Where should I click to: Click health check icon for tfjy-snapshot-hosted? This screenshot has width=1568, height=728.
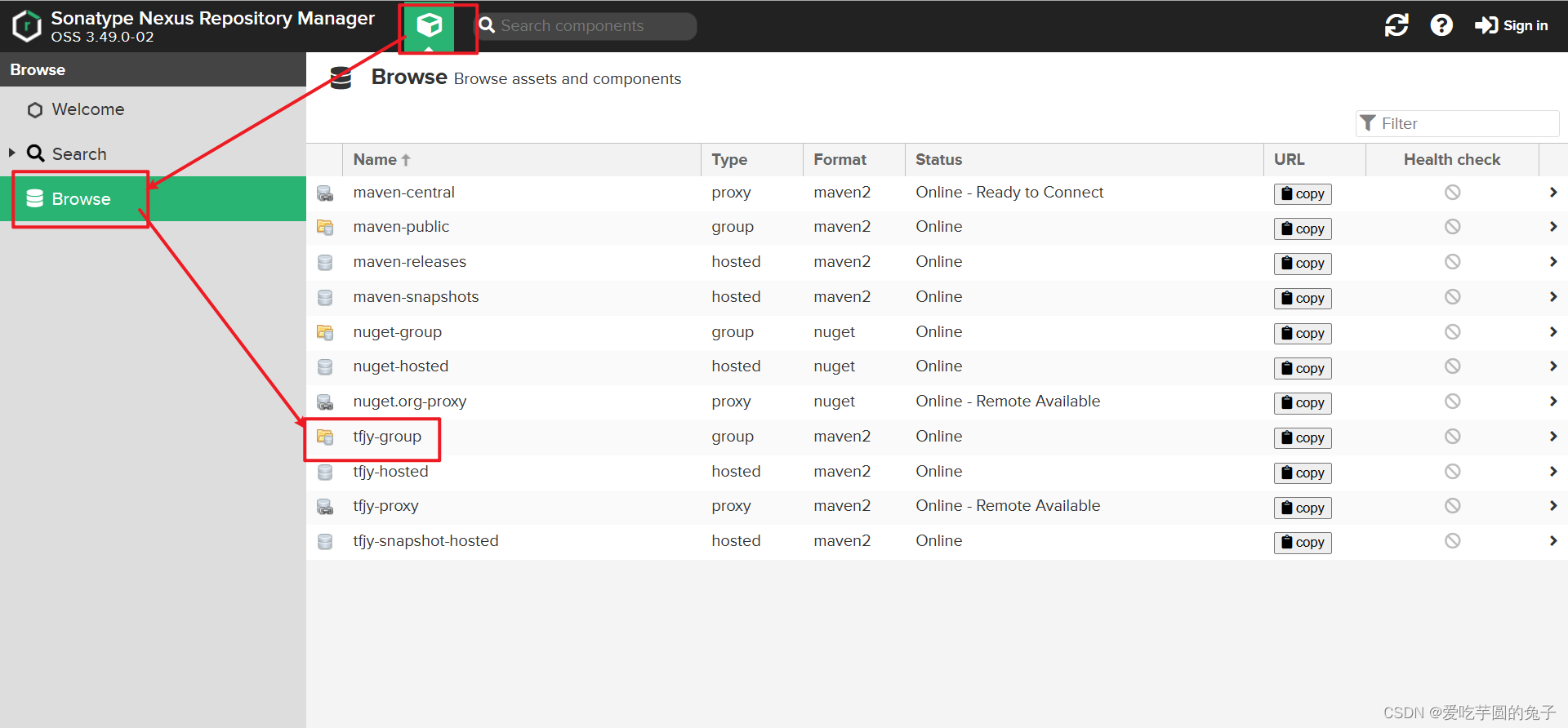[1452, 541]
